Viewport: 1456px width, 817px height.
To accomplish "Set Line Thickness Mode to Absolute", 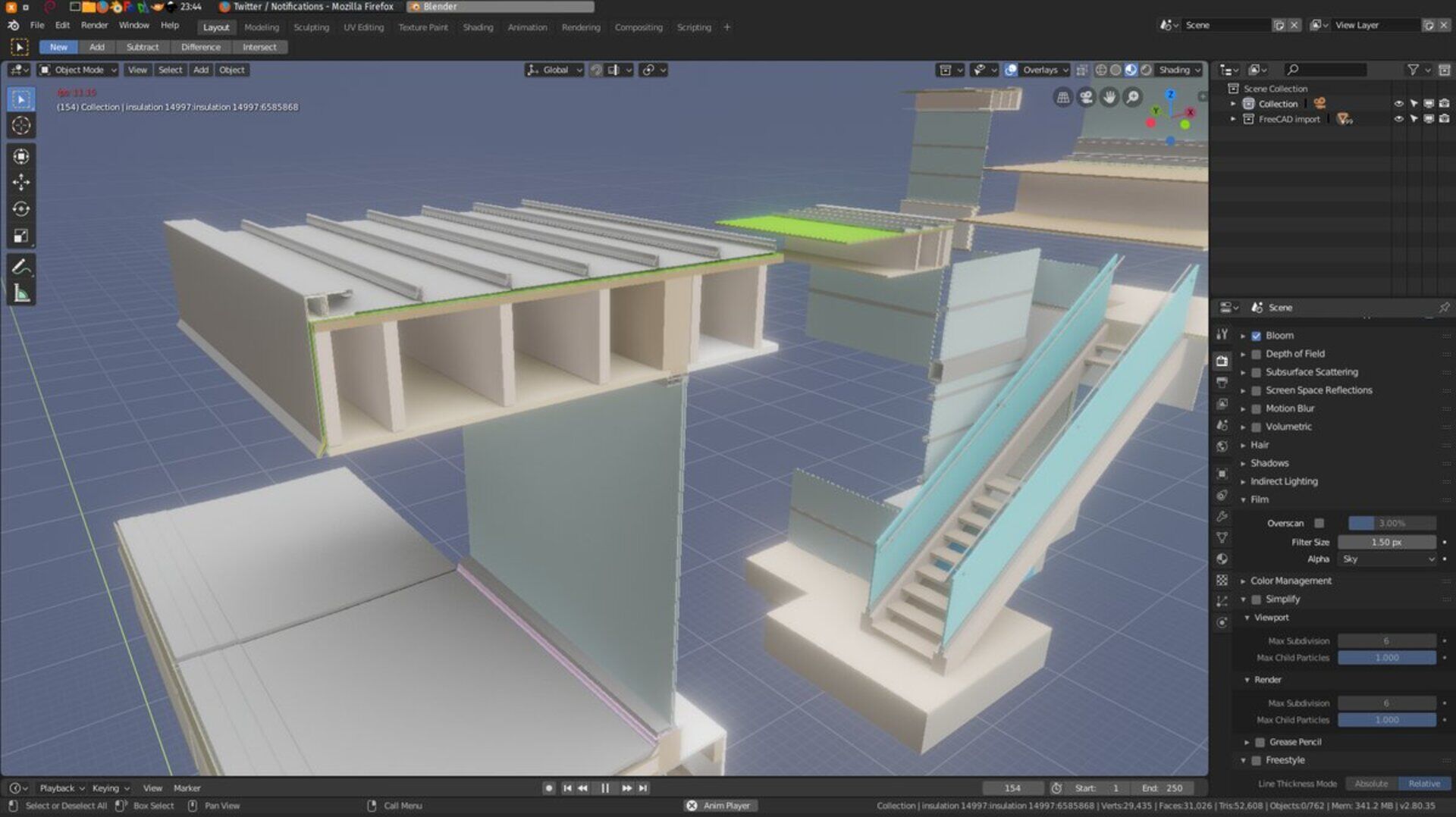I will pos(1372,784).
